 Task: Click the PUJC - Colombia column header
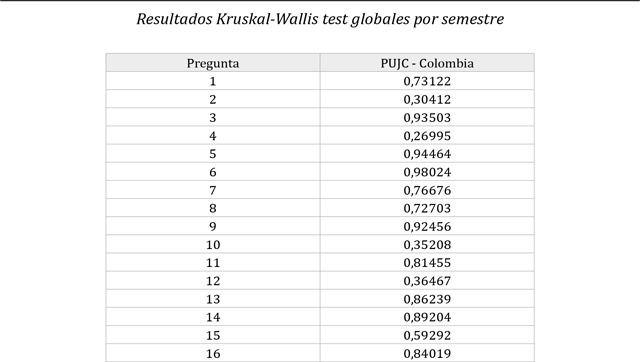[x=427, y=63]
